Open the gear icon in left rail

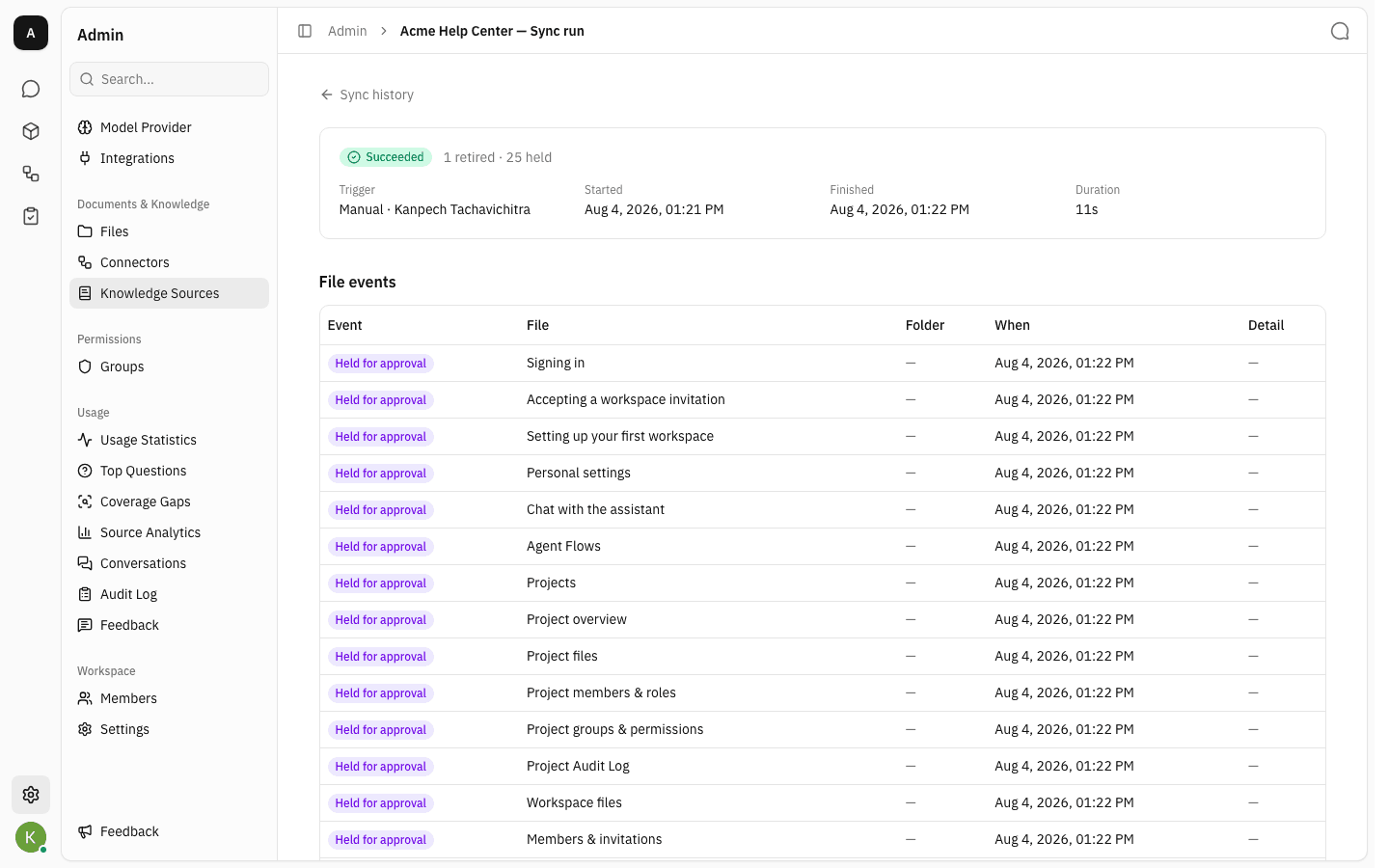pos(31,795)
